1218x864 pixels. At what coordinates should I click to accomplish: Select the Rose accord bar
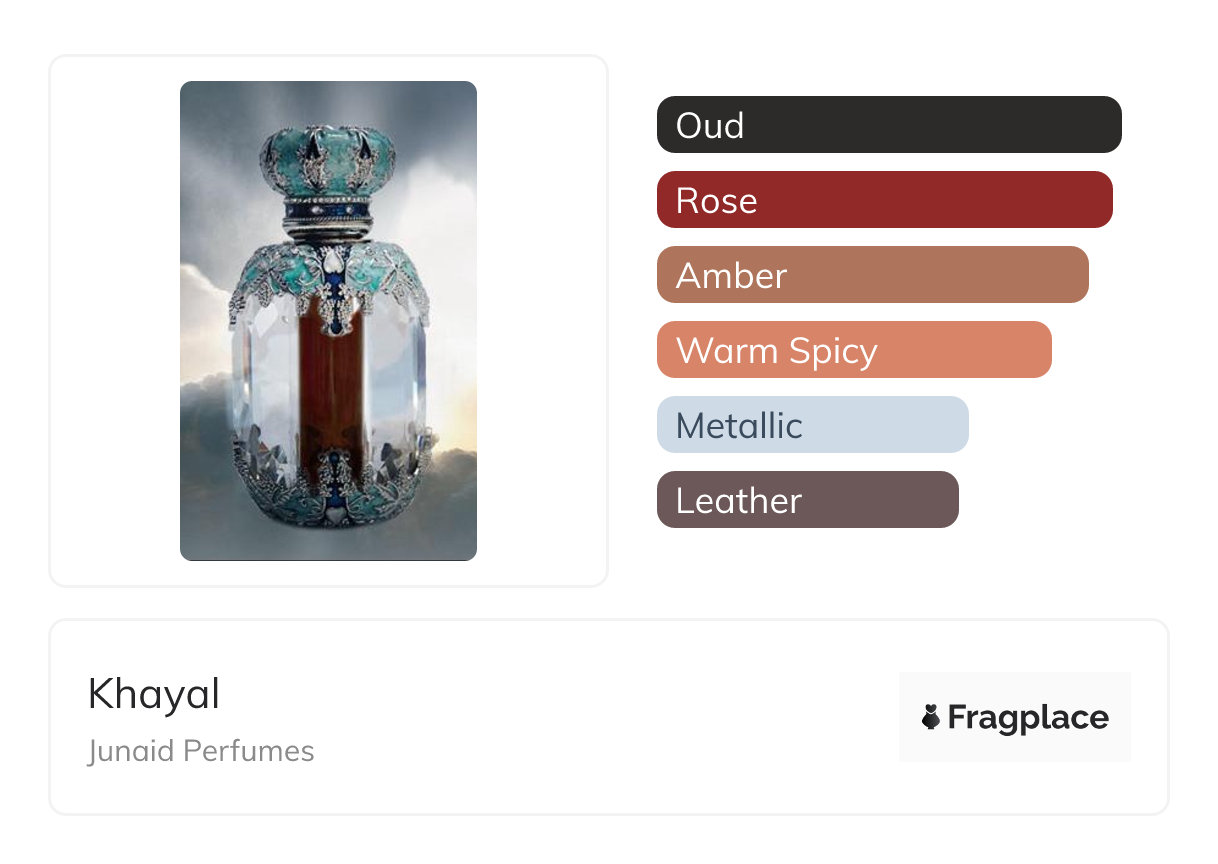point(884,200)
